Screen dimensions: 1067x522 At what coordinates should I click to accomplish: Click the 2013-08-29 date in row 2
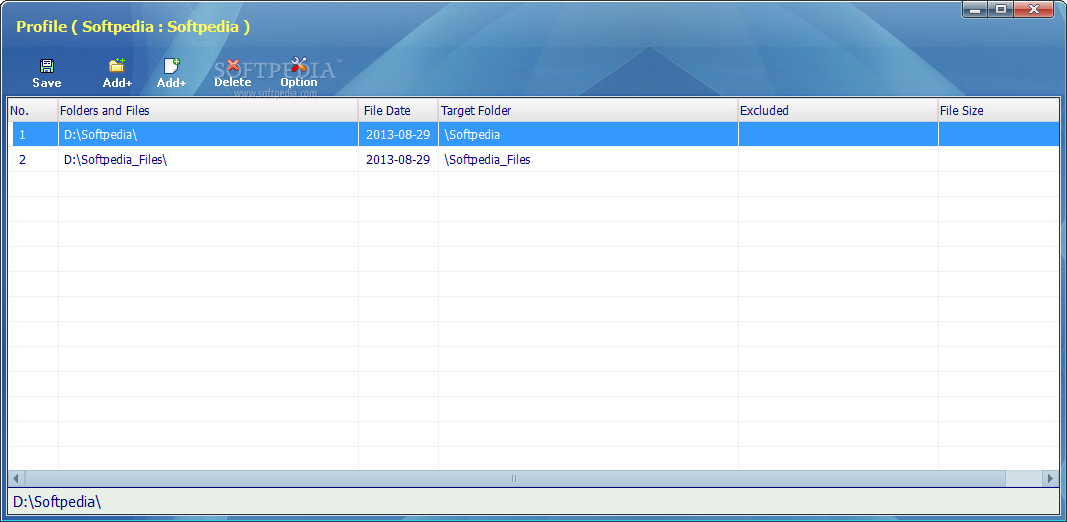coord(398,160)
